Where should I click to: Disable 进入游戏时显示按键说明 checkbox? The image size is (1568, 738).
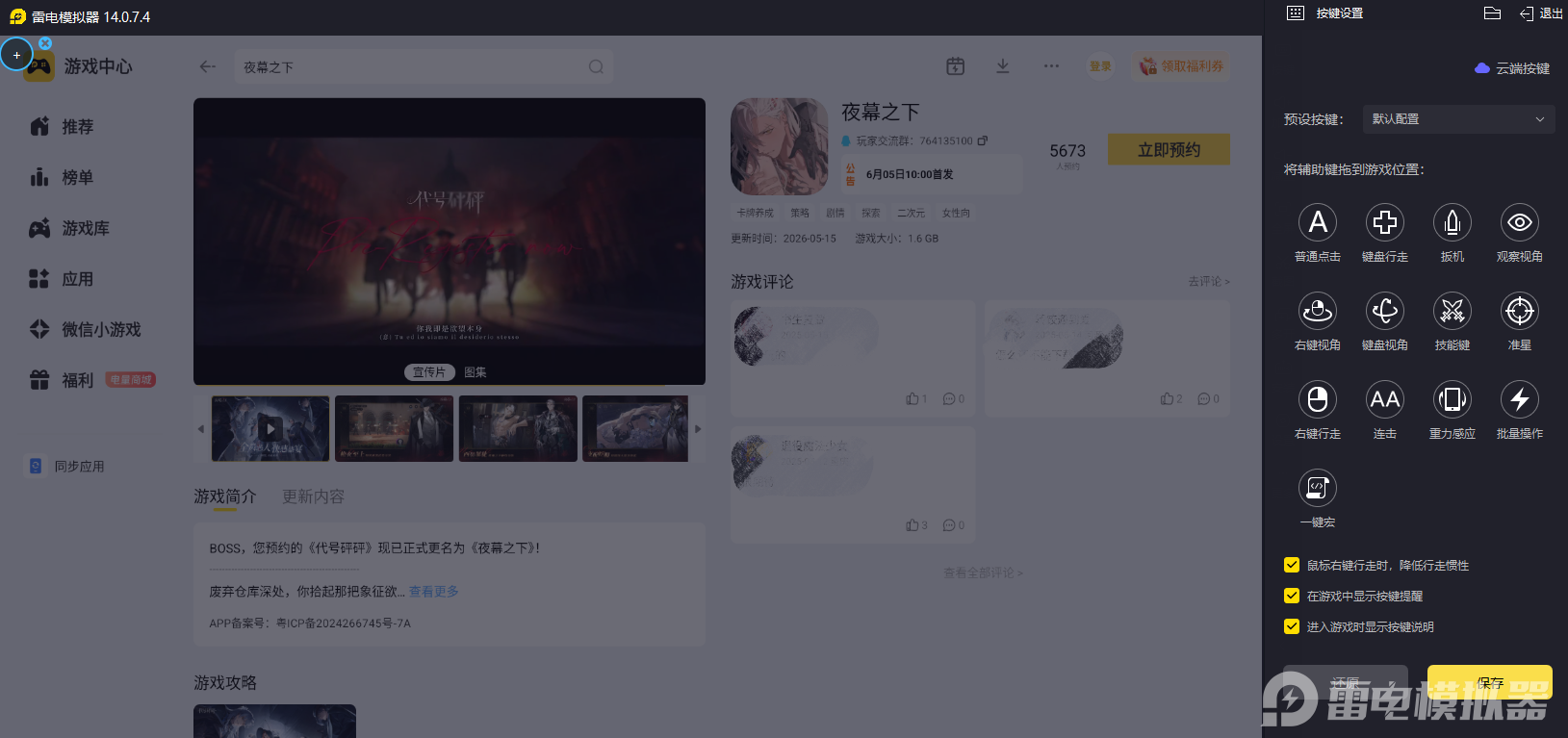pyautogui.click(x=1292, y=626)
